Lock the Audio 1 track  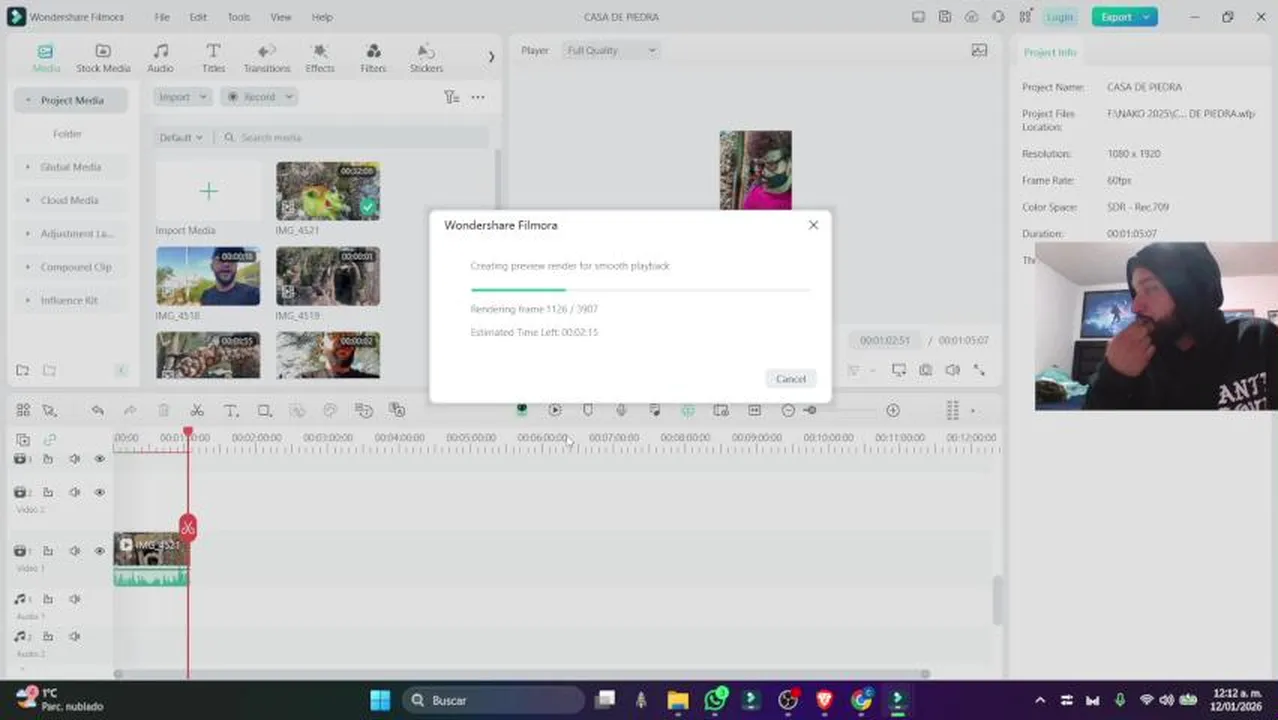click(x=47, y=599)
